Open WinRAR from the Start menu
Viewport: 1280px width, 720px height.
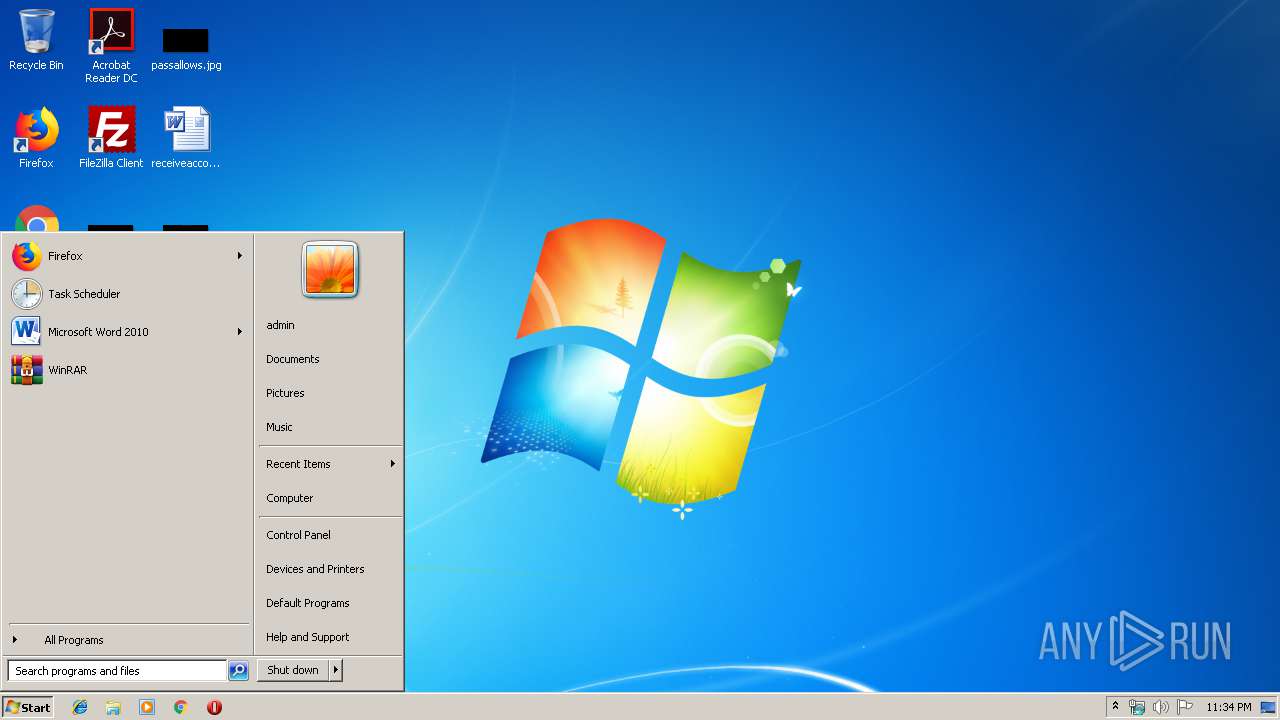(x=128, y=370)
